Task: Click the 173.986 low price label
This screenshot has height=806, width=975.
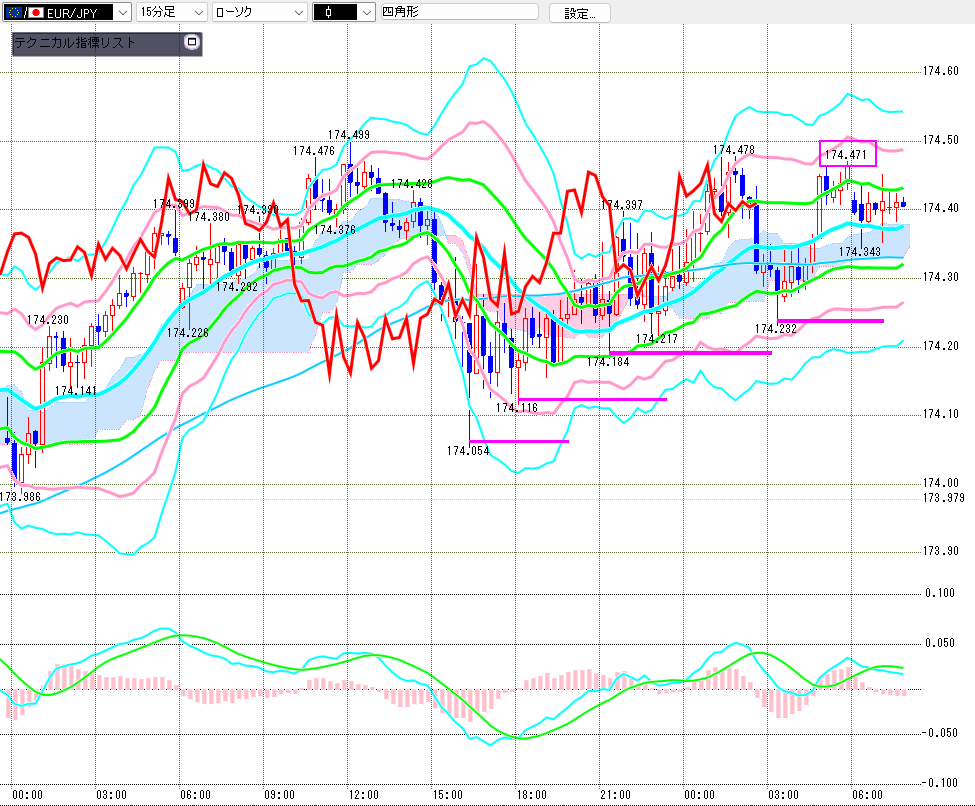Action: [x=20, y=496]
